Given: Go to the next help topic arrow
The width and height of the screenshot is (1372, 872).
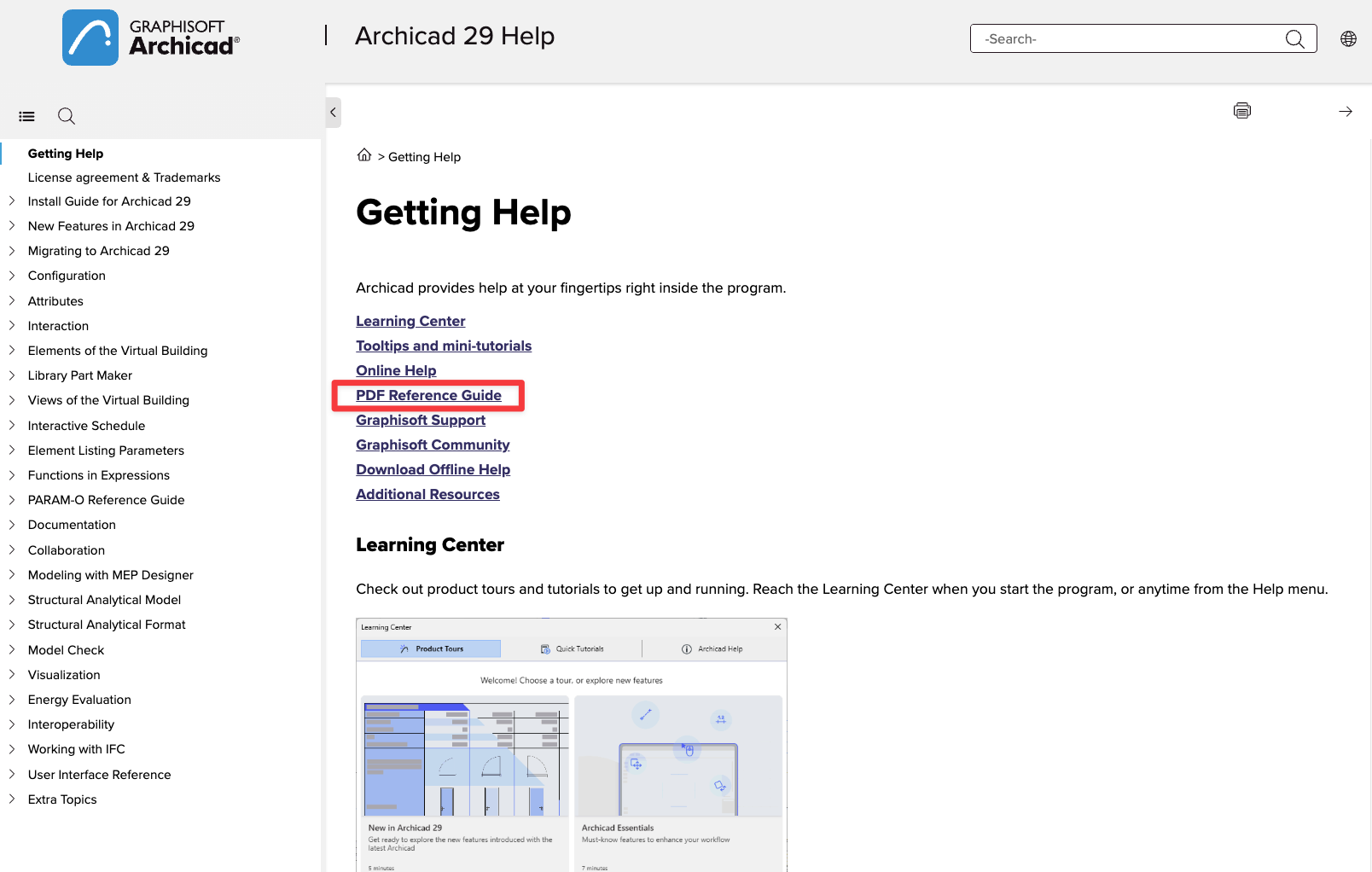Looking at the screenshot, I should (x=1346, y=112).
